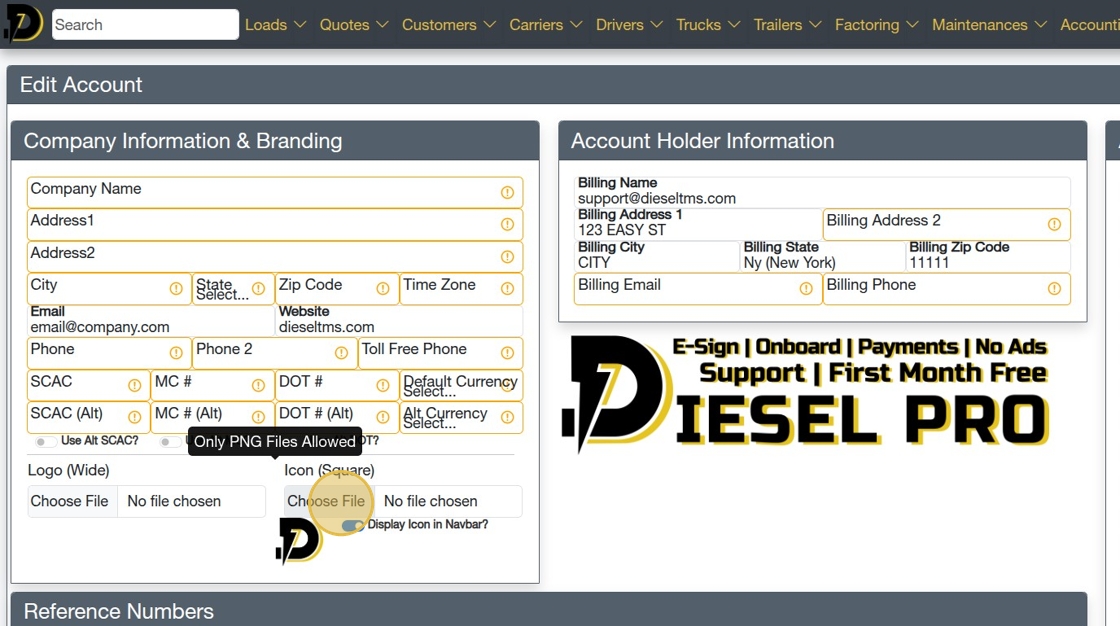Click the Diesel Pro promotional banner

806,393
